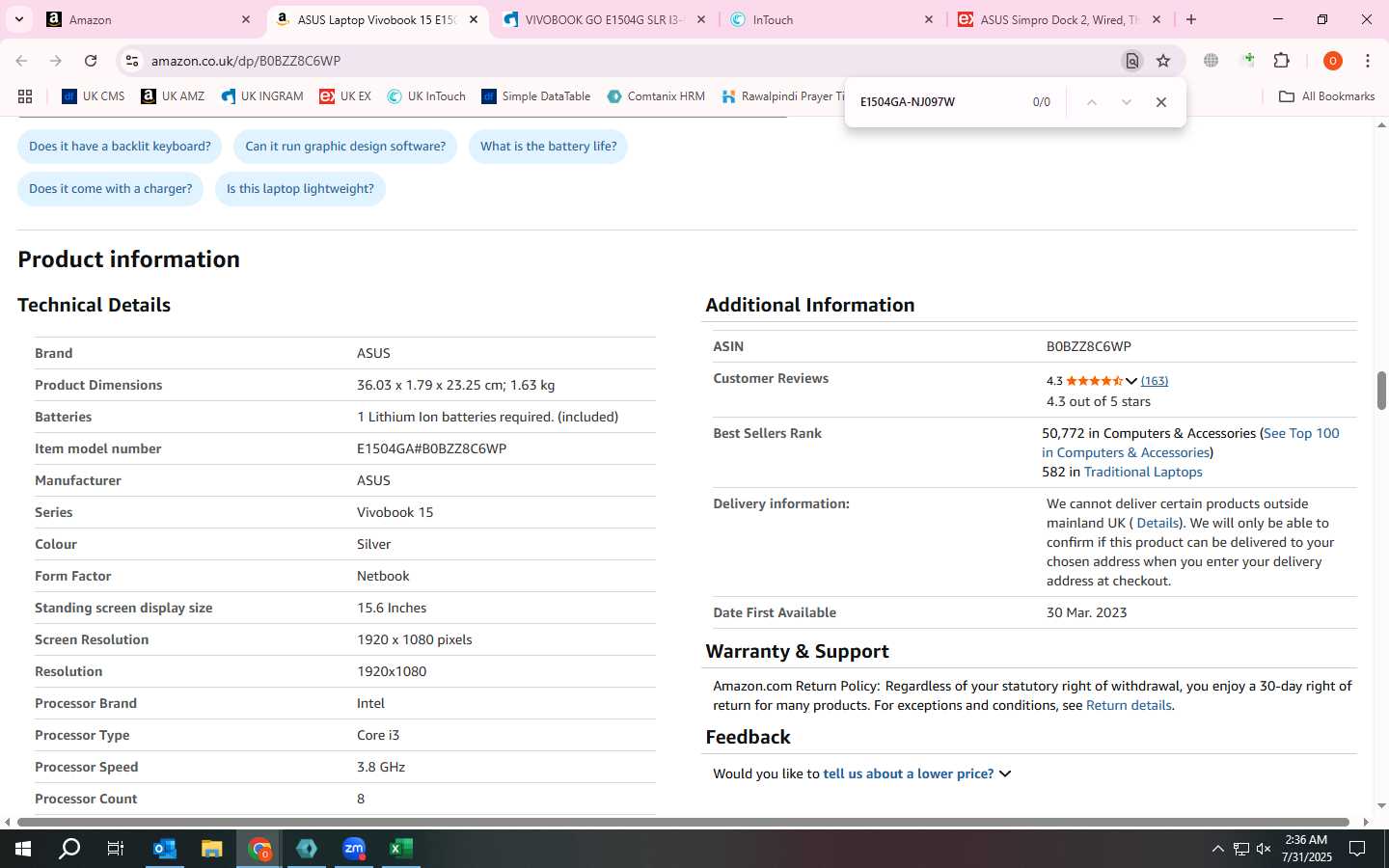Switch to the VIVOBOOK GO E1504G tab
Screen dimensions: 1389x868
(x=604, y=19)
